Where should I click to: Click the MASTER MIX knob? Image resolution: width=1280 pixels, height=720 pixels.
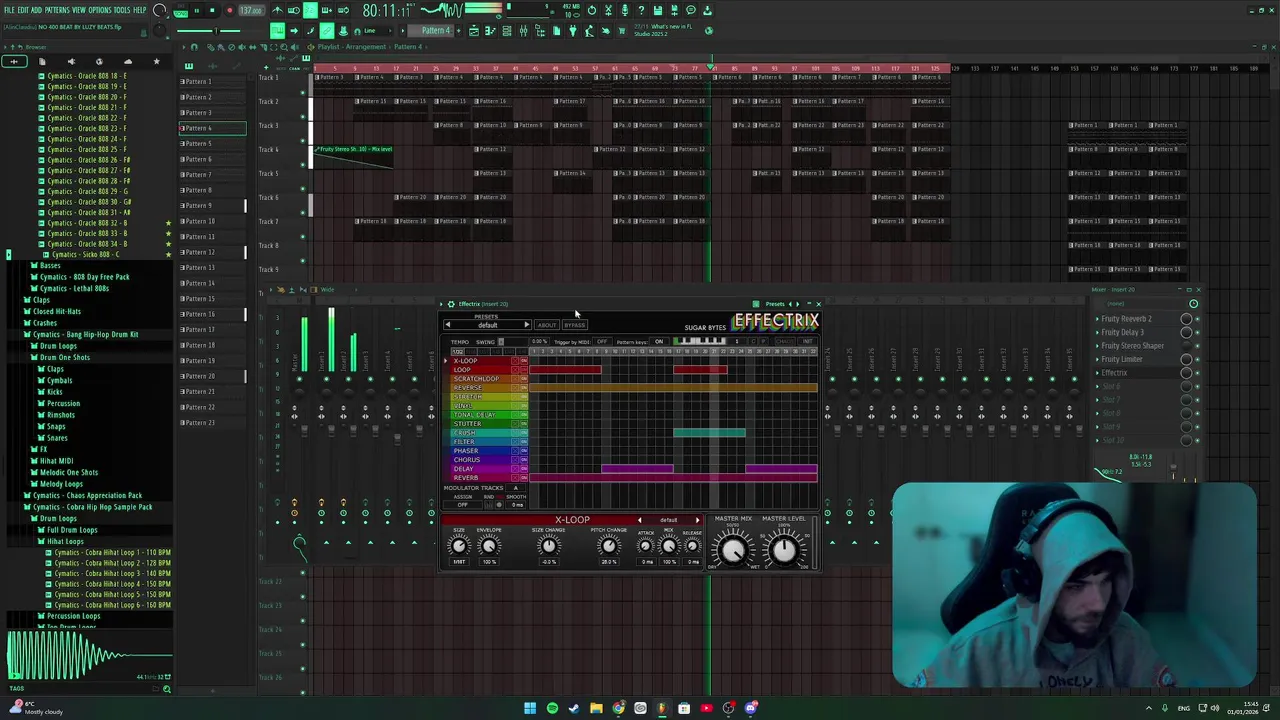(733, 549)
